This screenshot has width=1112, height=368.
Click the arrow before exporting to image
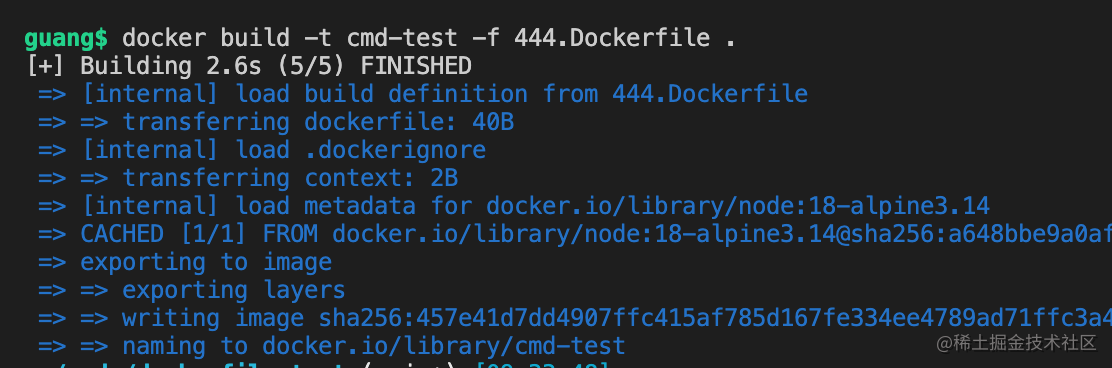click(52, 262)
